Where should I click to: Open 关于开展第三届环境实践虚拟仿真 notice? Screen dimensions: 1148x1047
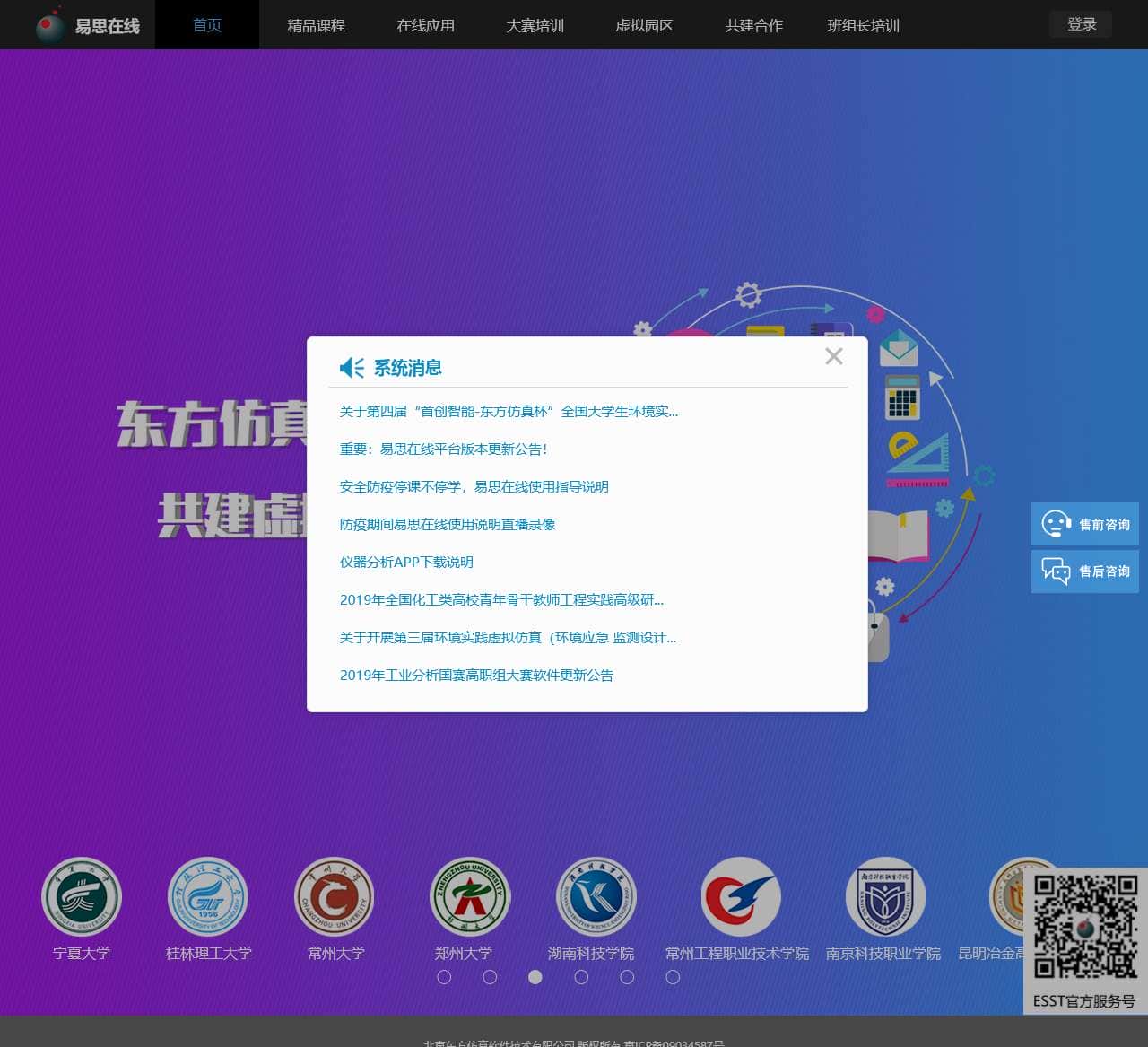(x=508, y=638)
